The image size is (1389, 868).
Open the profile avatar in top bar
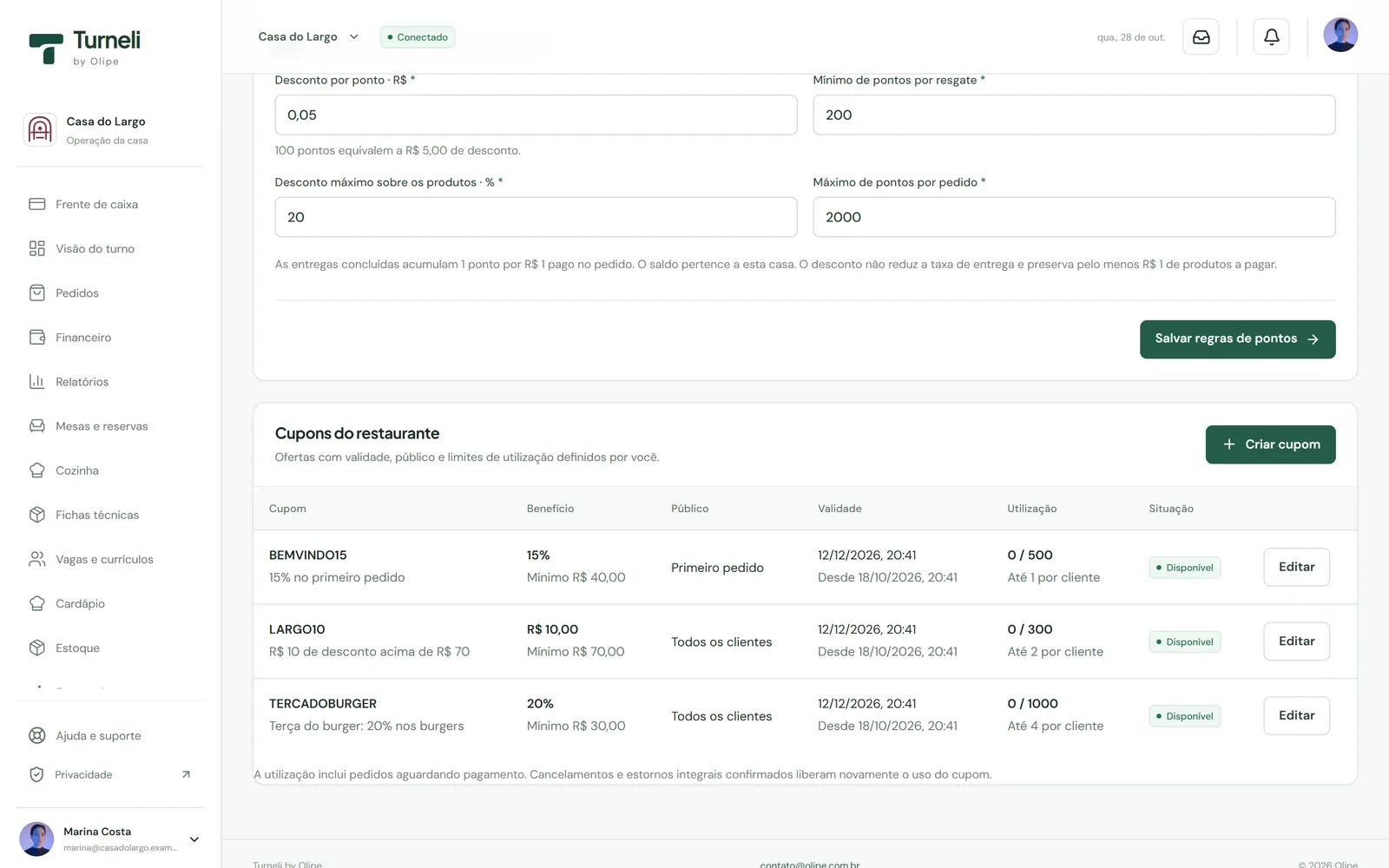[x=1340, y=35]
